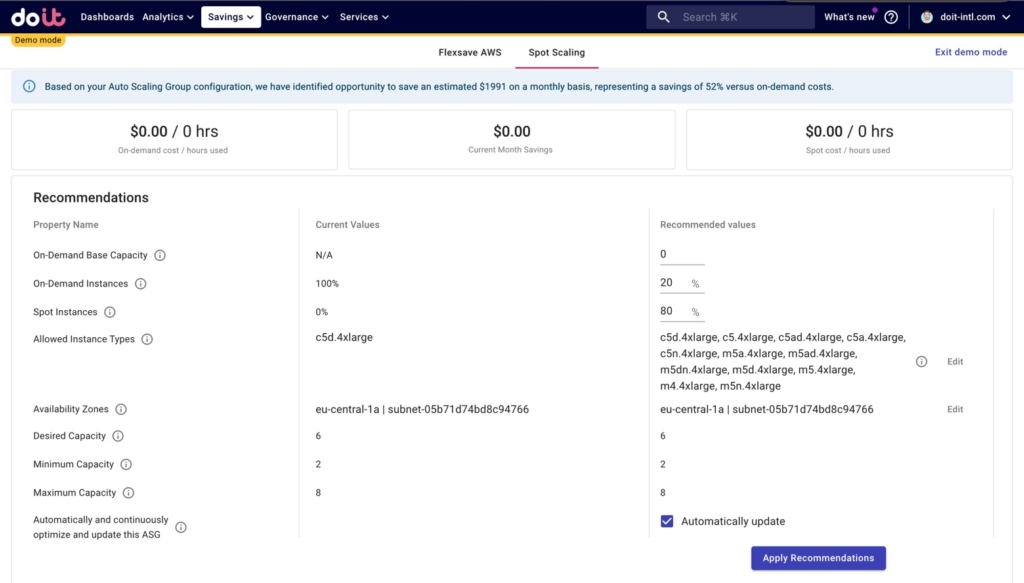Click the doit-intl.com account avatar
Viewport: 1024px width, 583px height.
click(927, 17)
